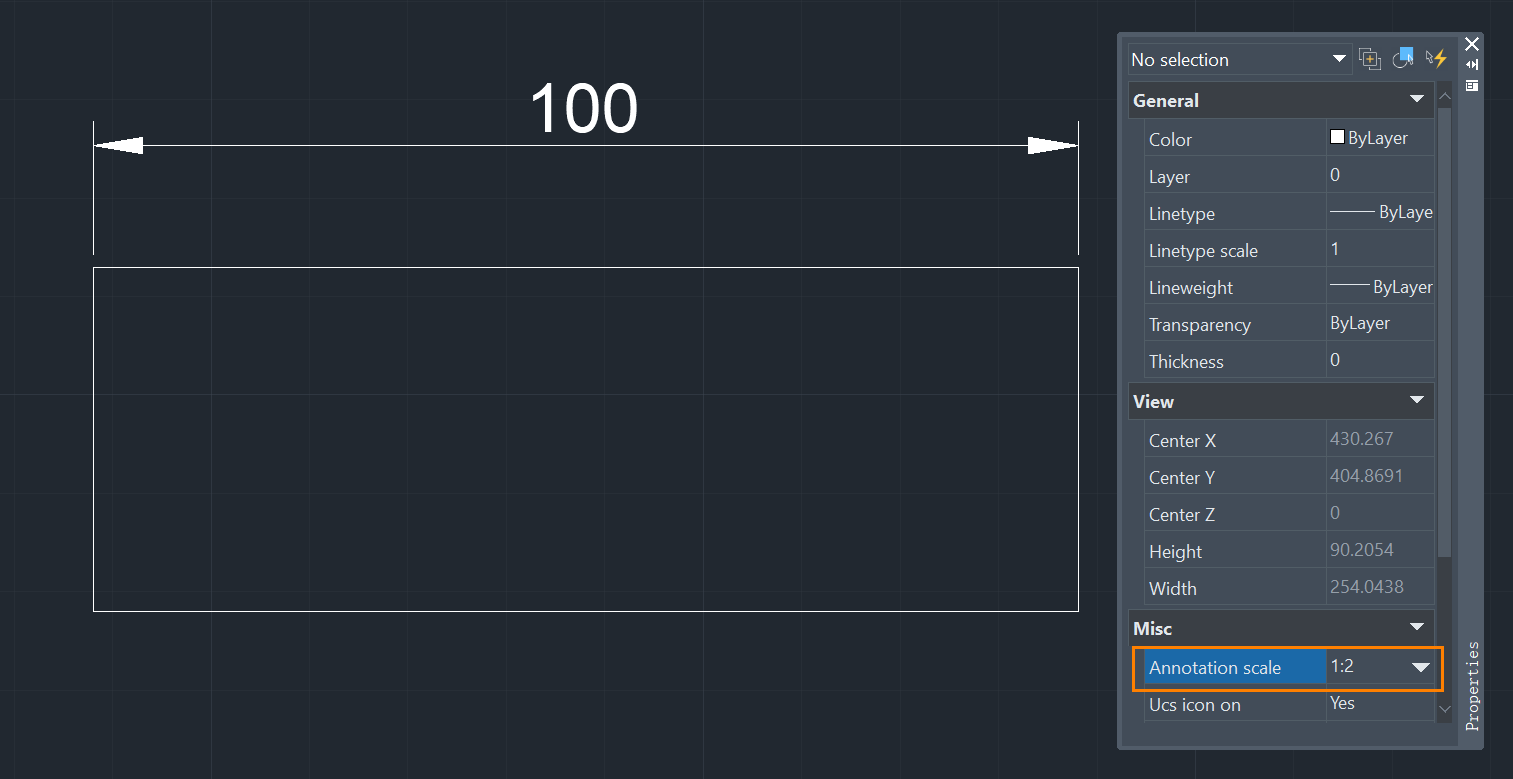The height and width of the screenshot is (779, 1513).
Task: Click the Layer value field
Action: [1380, 176]
